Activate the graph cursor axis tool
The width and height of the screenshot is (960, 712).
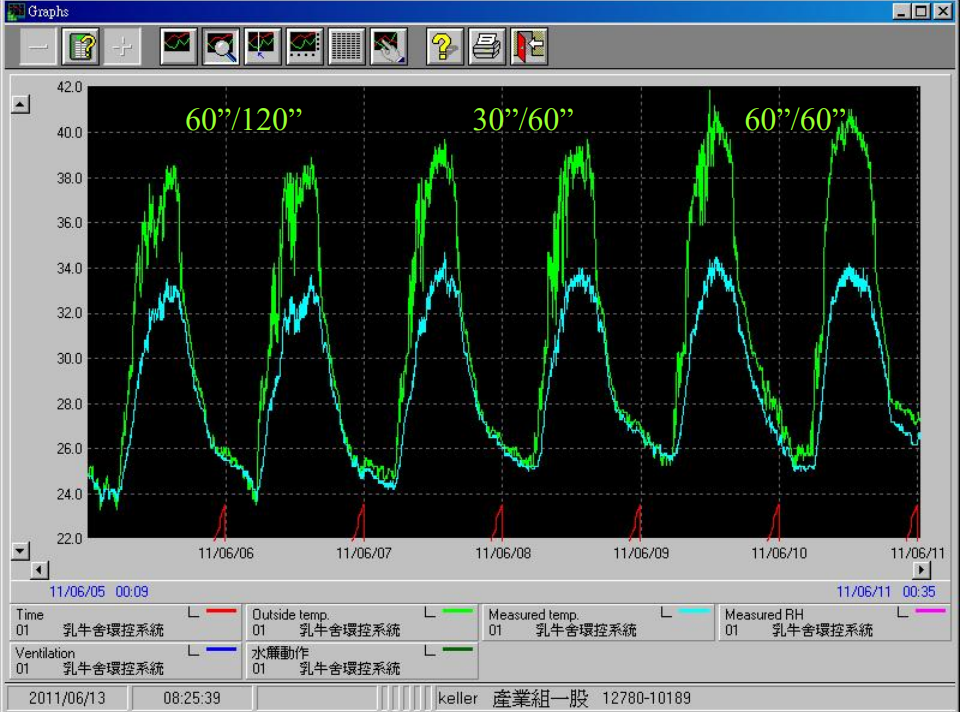(x=263, y=46)
